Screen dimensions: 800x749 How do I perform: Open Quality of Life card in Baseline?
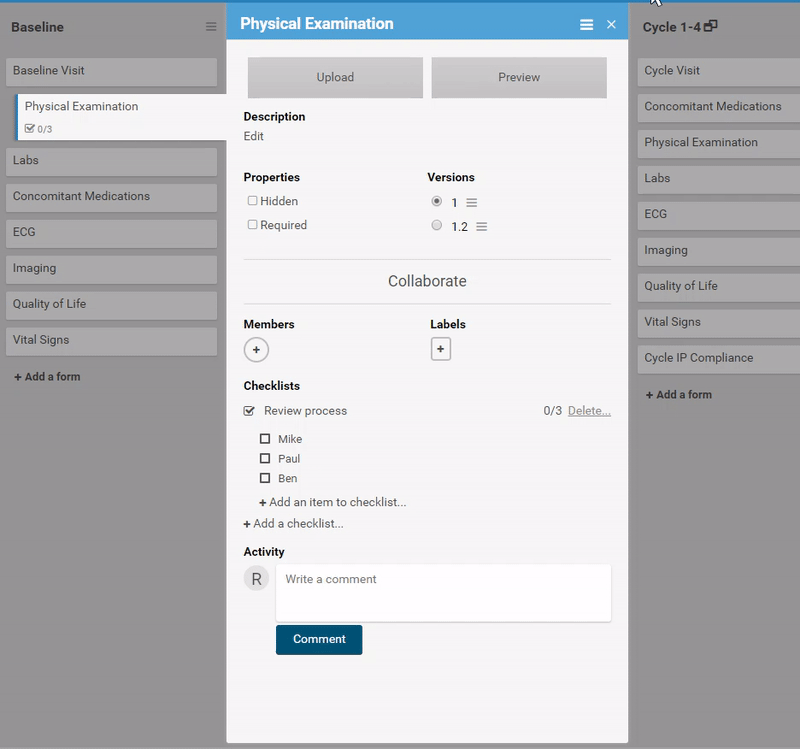click(x=111, y=305)
